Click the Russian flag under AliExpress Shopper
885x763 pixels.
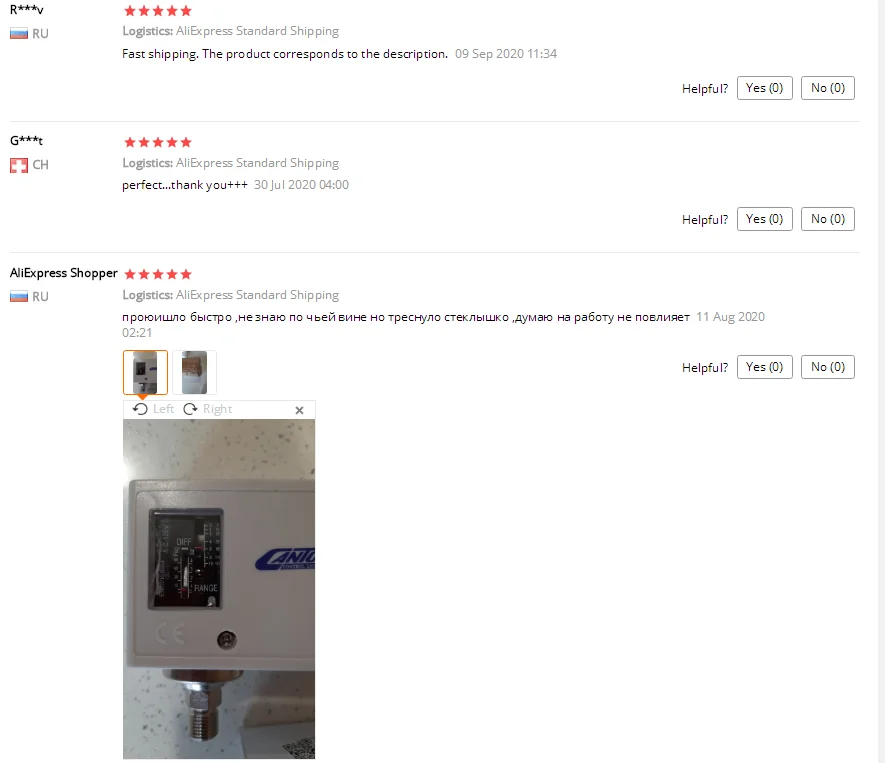point(19,297)
